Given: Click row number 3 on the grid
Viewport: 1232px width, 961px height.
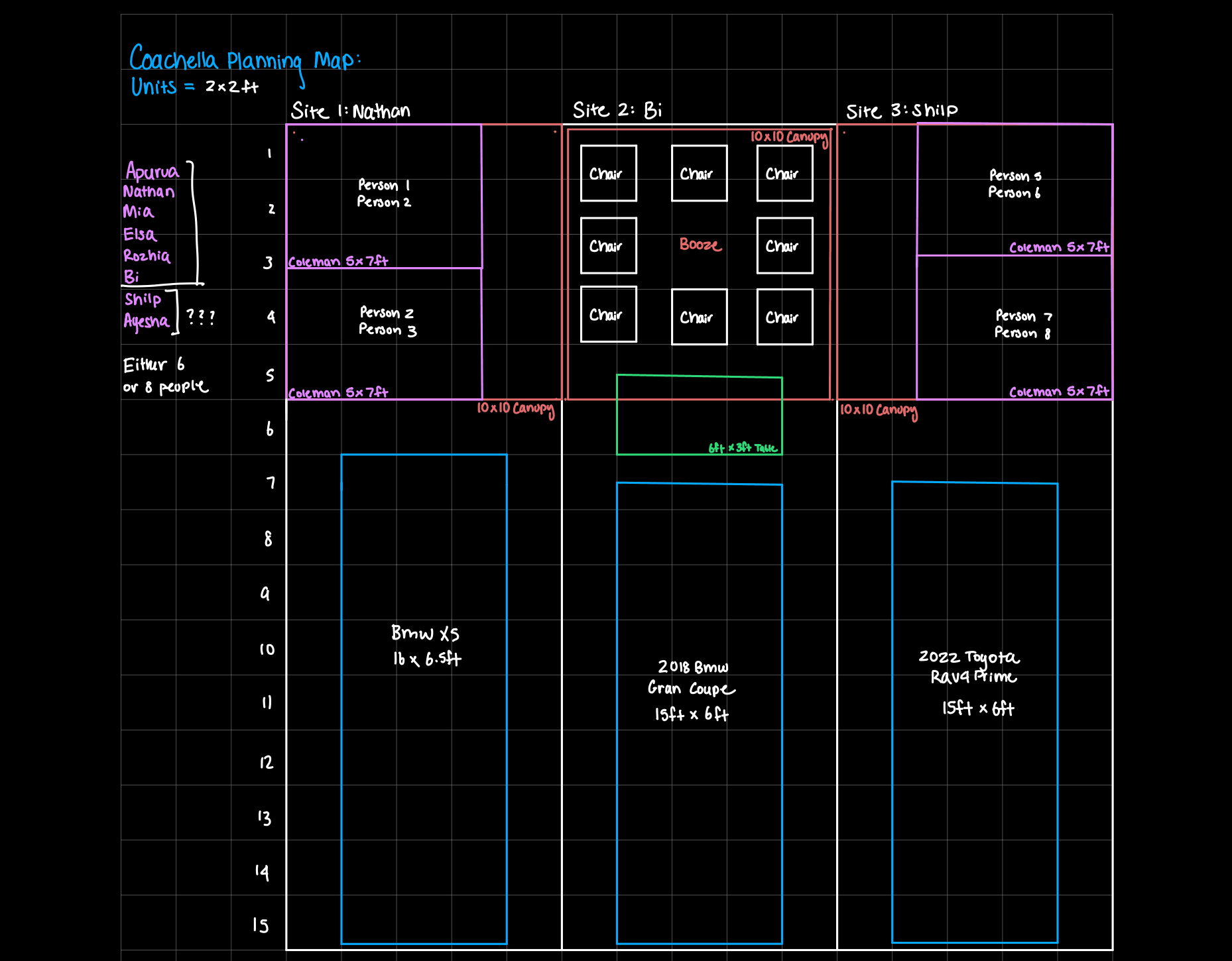Looking at the screenshot, I should tap(268, 263).
